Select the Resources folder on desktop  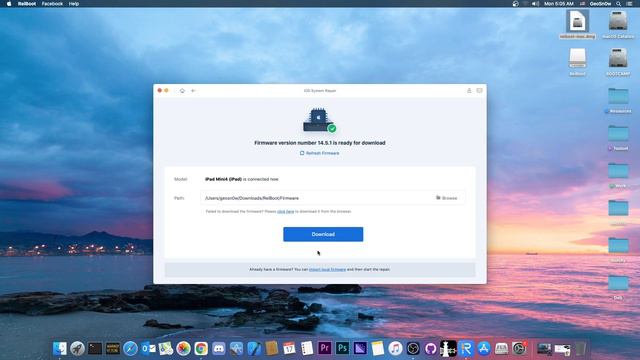click(618, 100)
